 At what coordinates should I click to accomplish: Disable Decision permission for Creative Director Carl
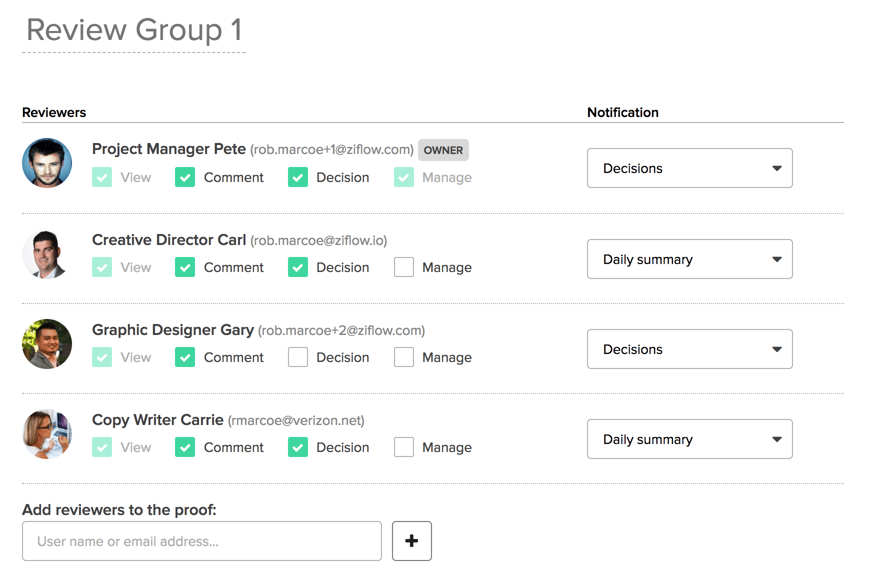click(297, 266)
